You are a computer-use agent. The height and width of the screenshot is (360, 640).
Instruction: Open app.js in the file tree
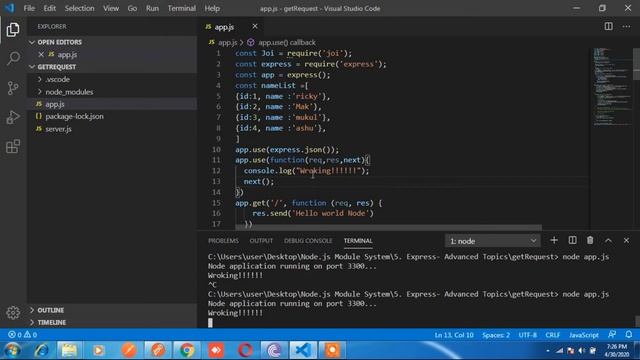point(112,104)
